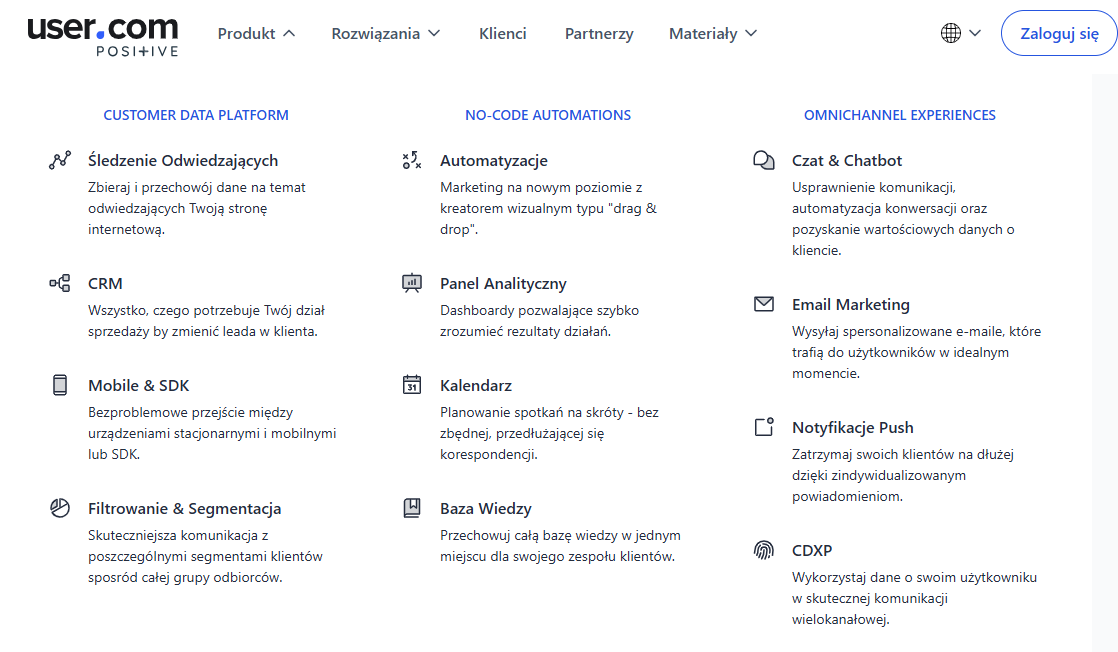The height and width of the screenshot is (652, 1118).
Task: Open the Materiały dropdown menu
Action: tap(712, 33)
